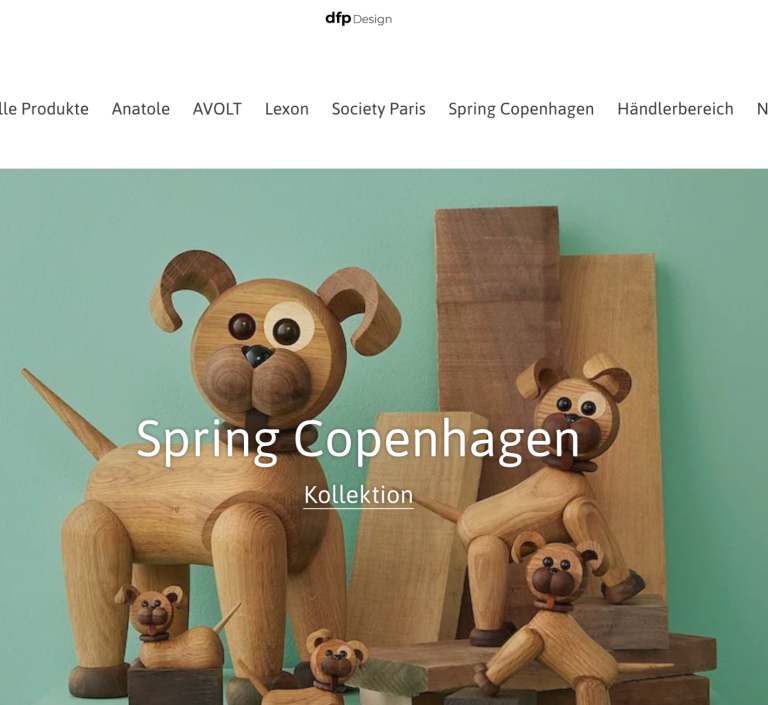Open the Lexon navigation link
This screenshot has width=768, height=705.
coord(287,109)
